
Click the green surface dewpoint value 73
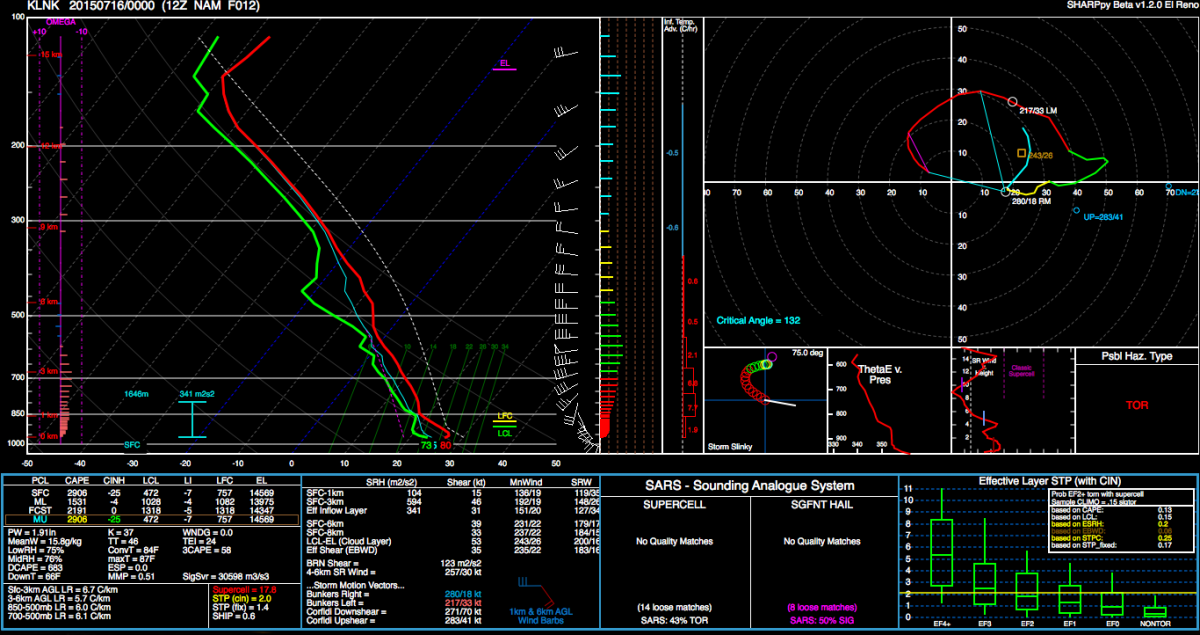(x=427, y=445)
